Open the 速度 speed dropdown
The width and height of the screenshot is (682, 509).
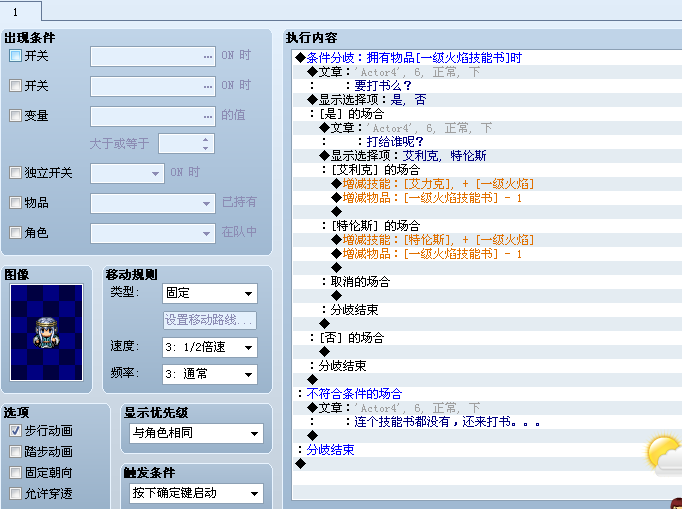(x=210, y=347)
